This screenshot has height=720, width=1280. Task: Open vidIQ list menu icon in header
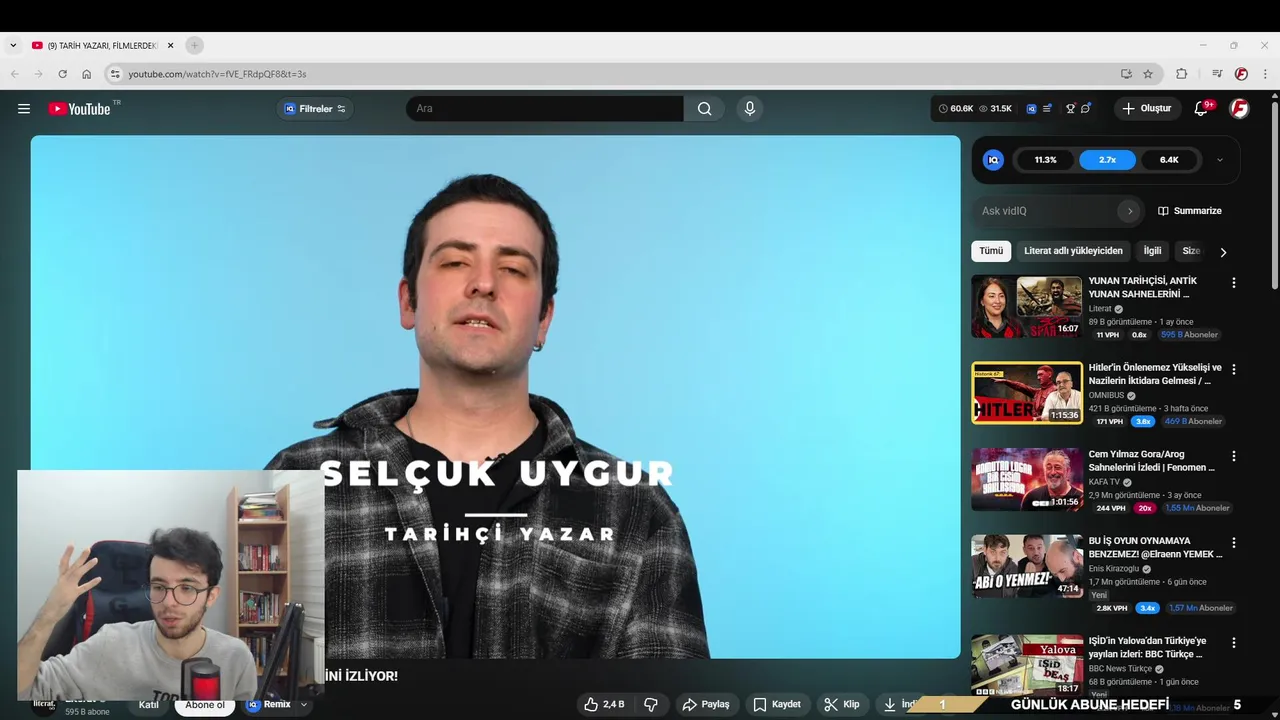1047,109
